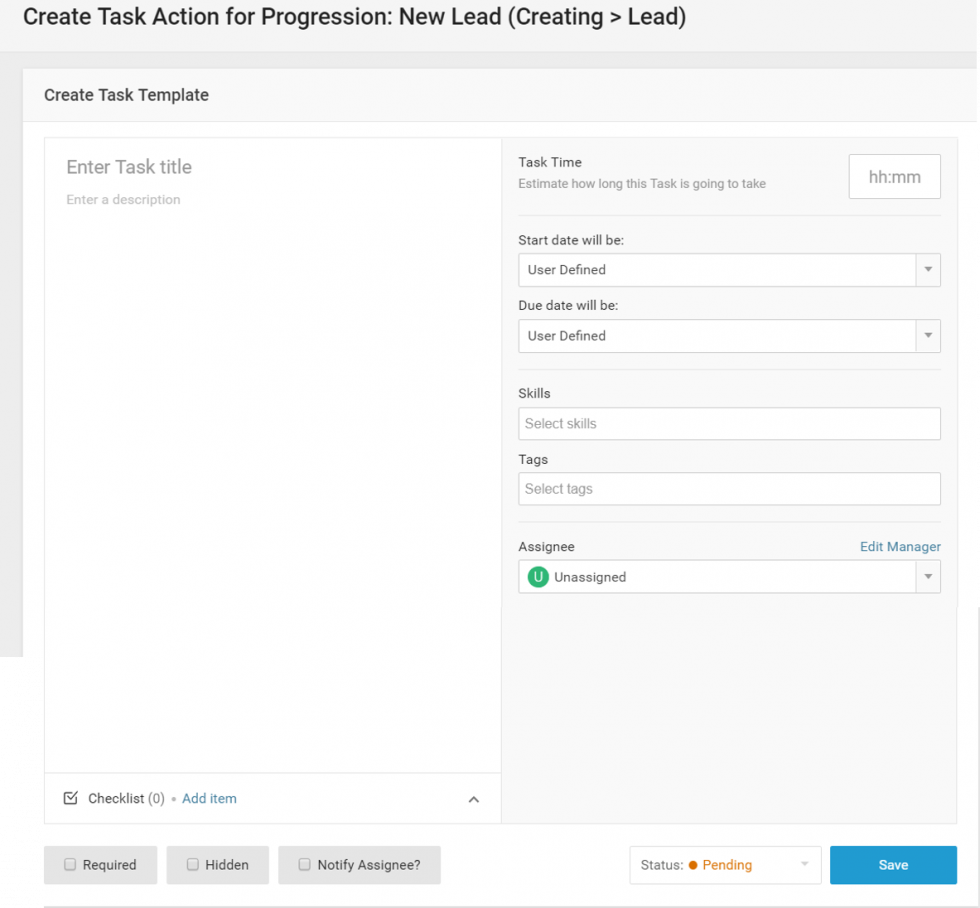
Task: Click the dropdown arrow beside Start date field
Action: pyautogui.click(x=927, y=270)
